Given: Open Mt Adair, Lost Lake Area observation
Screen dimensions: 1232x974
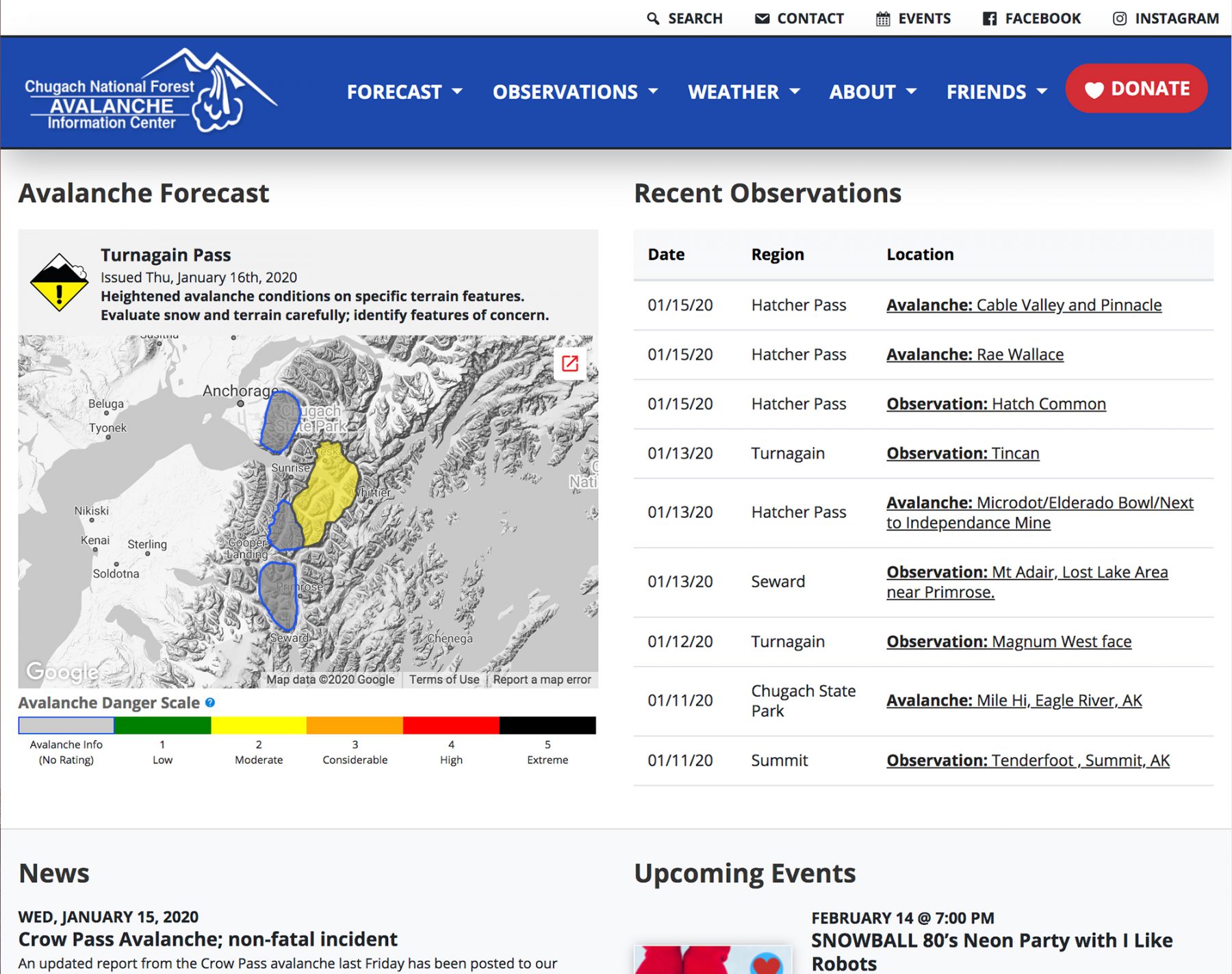Looking at the screenshot, I should click(1027, 582).
